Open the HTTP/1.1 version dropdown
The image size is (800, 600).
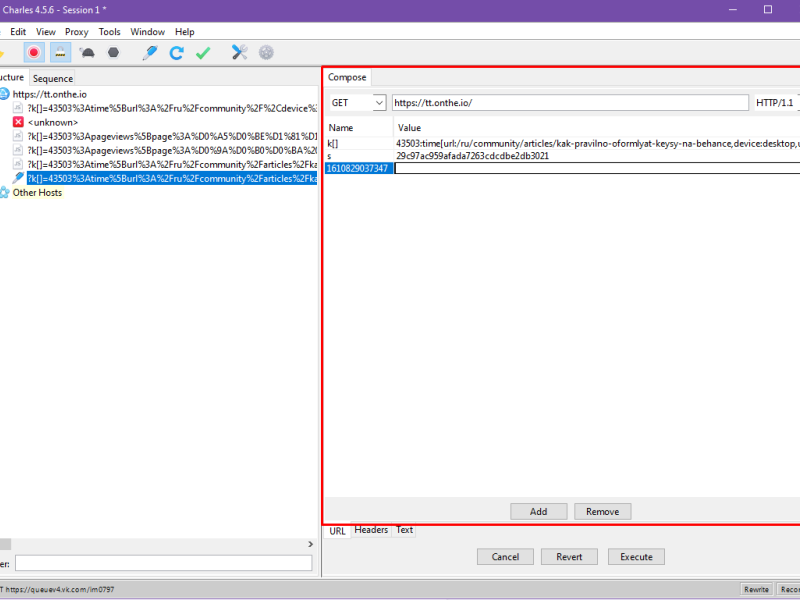point(776,103)
